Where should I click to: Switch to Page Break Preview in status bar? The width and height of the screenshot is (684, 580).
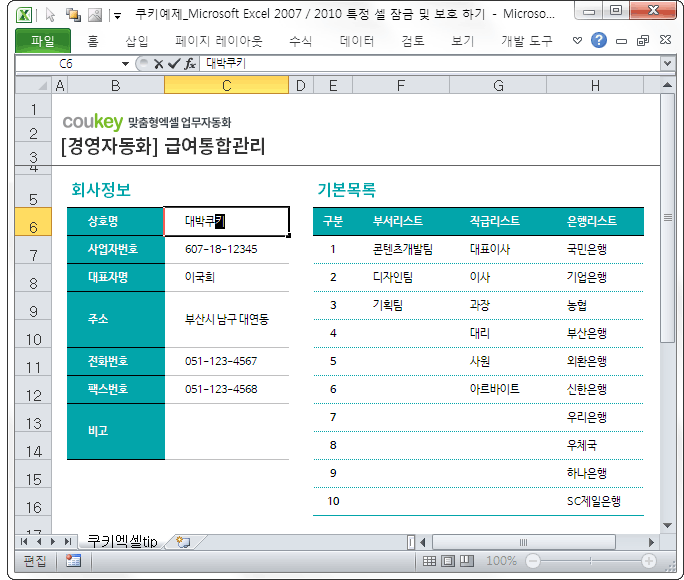coord(467,561)
